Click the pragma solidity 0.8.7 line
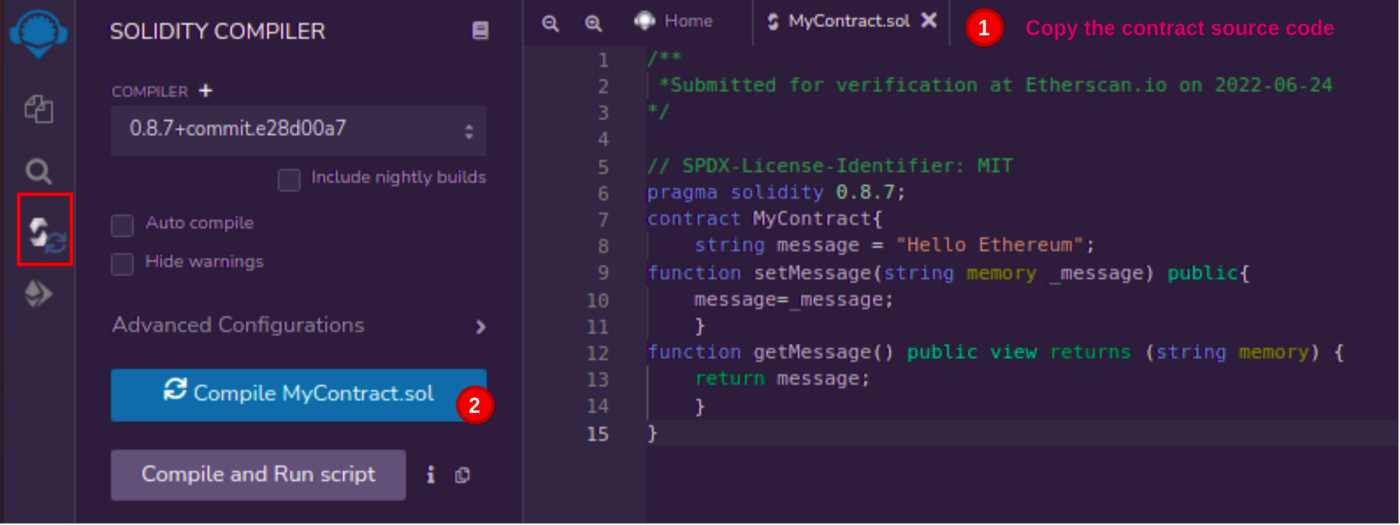The width and height of the screenshot is (1400, 525). click(x=776, y=192)
